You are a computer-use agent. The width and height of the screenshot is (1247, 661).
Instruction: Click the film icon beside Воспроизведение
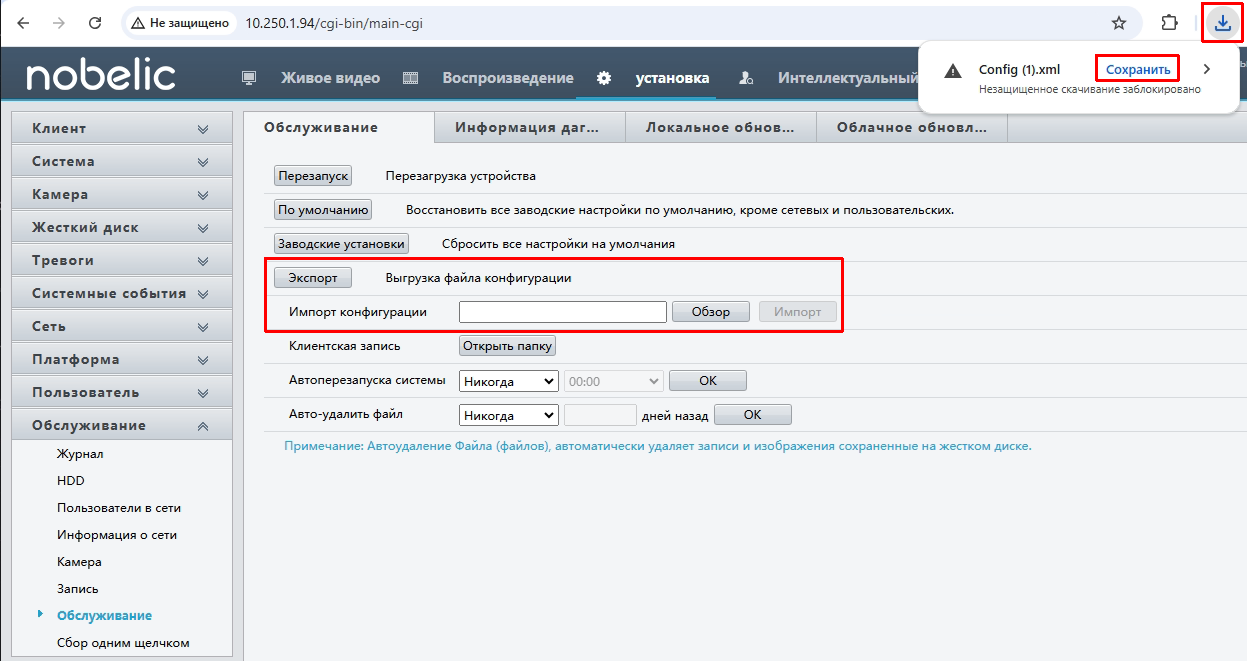tap(410, 78)
